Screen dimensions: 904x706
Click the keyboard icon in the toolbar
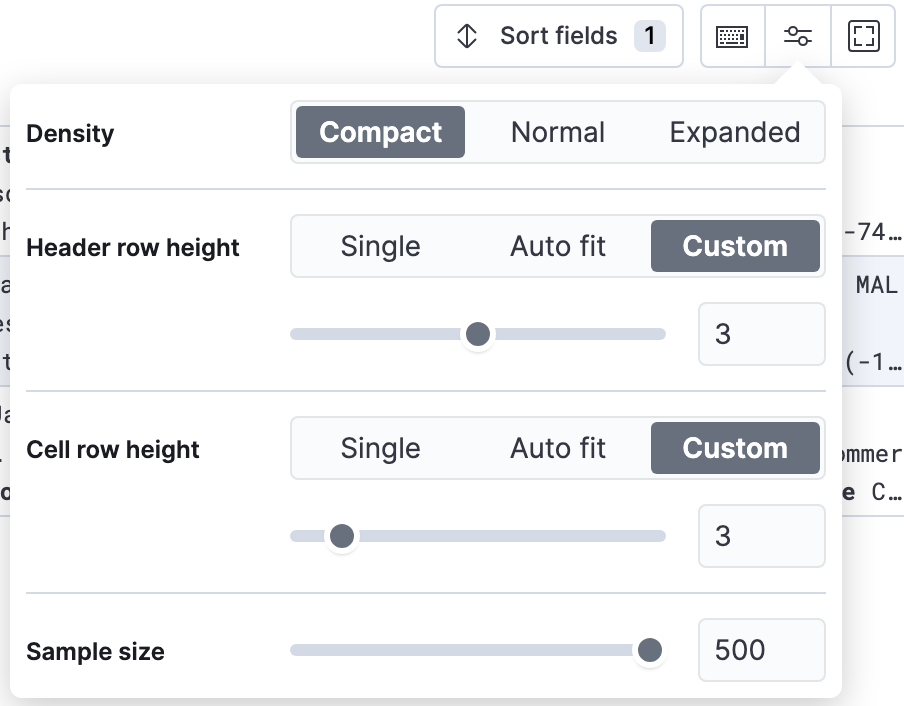(731, 36)
